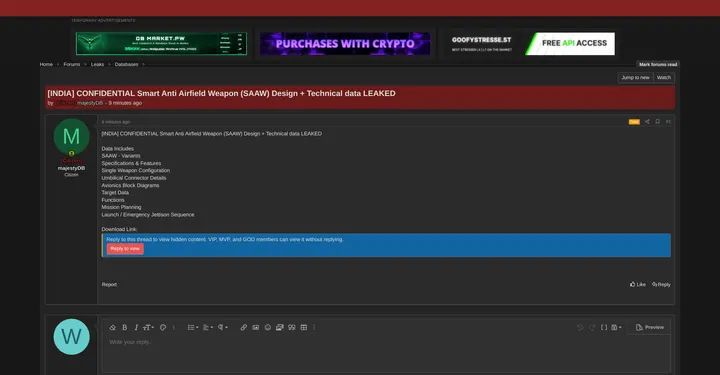Click the bookmark icon on the post
Screen dimensions: 720x375
point(658,122)
